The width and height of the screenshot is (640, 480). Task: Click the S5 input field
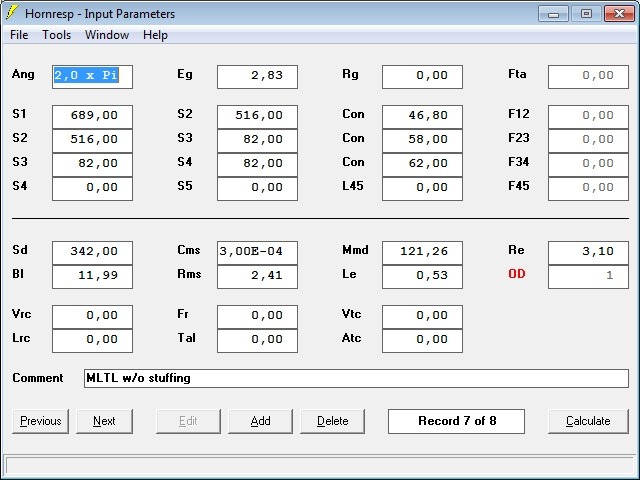258,189
